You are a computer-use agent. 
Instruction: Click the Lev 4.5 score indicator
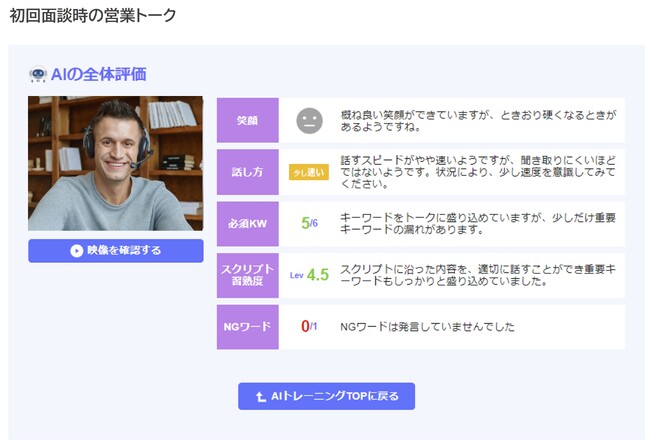[x=309, y=275]
